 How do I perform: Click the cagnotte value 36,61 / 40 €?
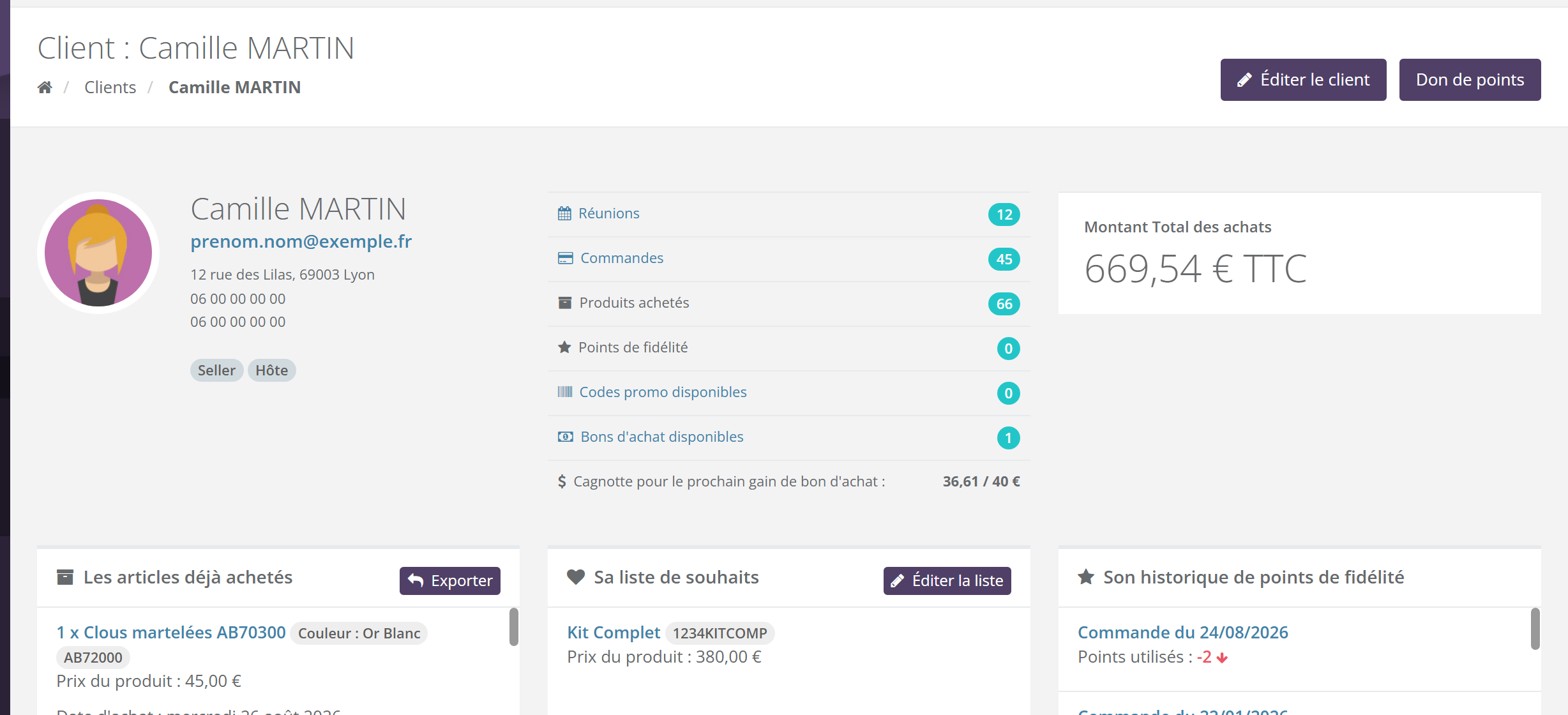click(981, 481)
